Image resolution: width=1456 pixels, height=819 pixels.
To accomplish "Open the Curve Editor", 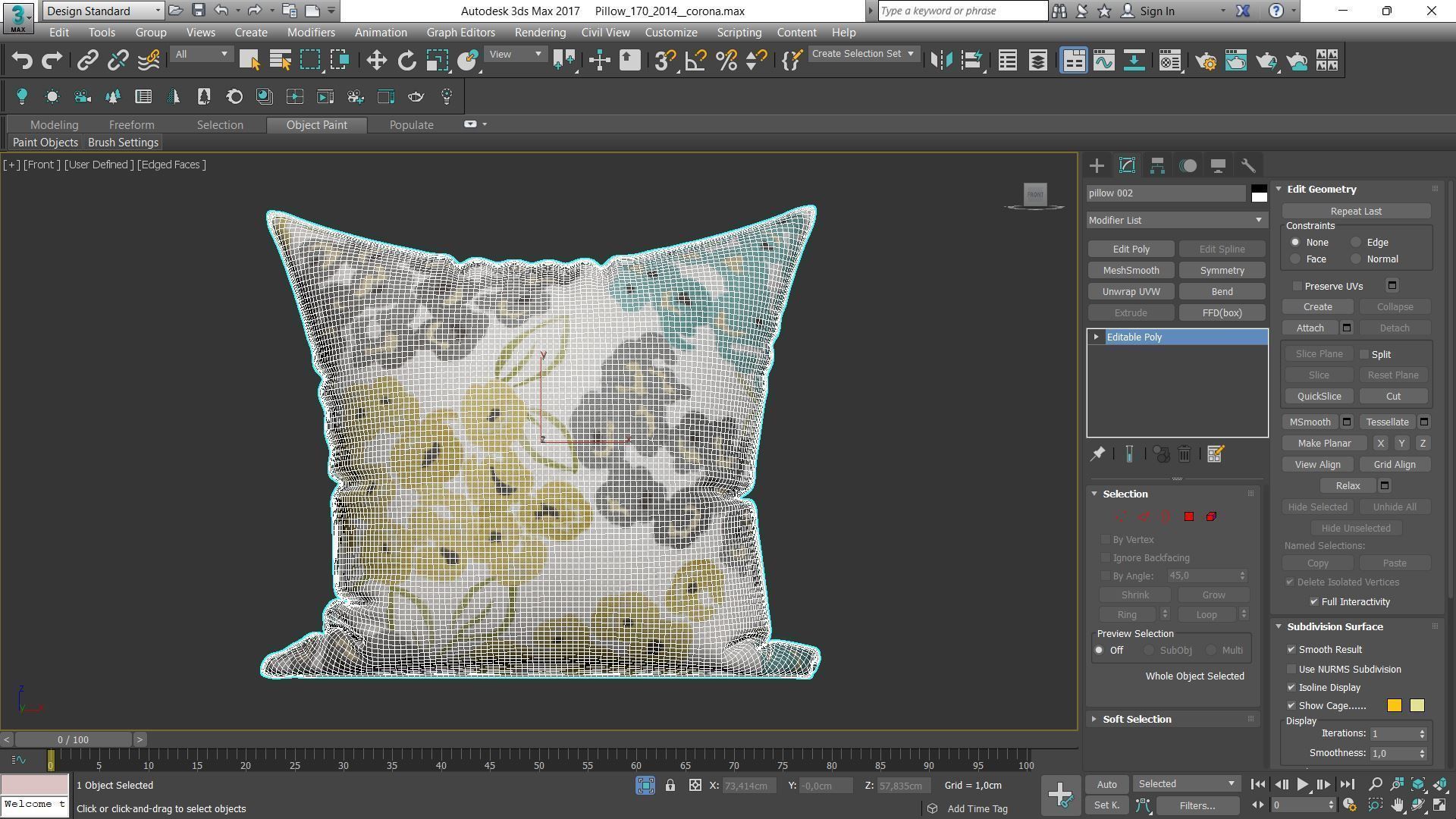I will pyautogui.click(x=1103, y=61).
